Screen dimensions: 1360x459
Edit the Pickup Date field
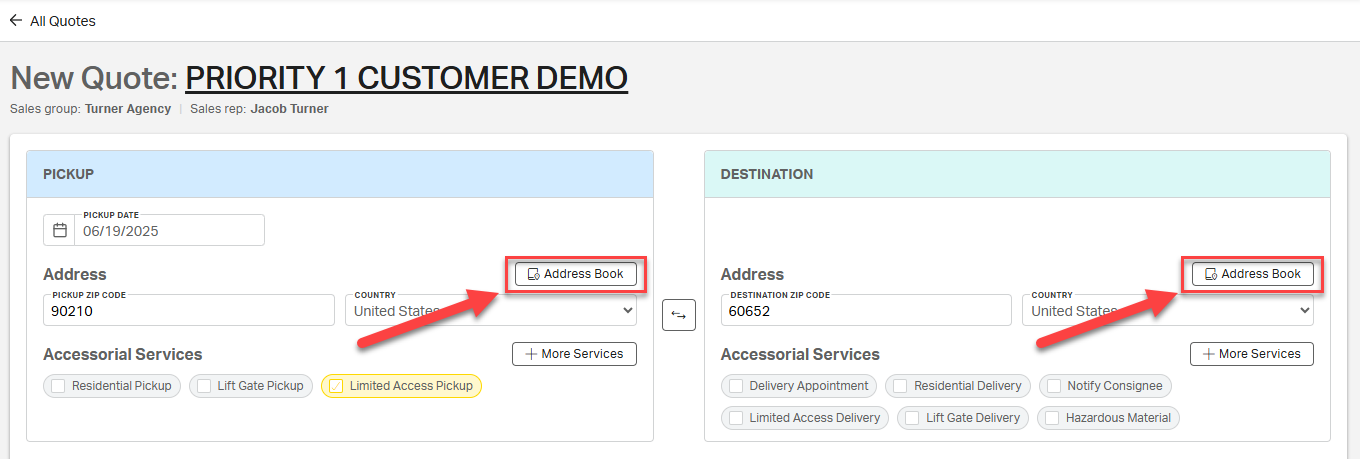170,230
